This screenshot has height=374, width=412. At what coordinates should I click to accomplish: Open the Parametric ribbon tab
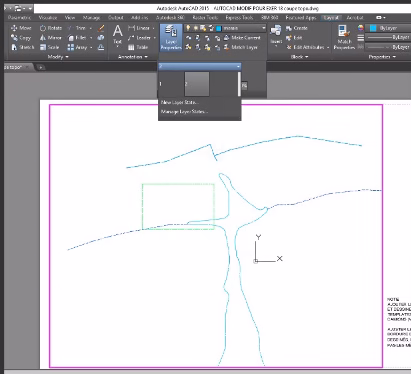19,17
